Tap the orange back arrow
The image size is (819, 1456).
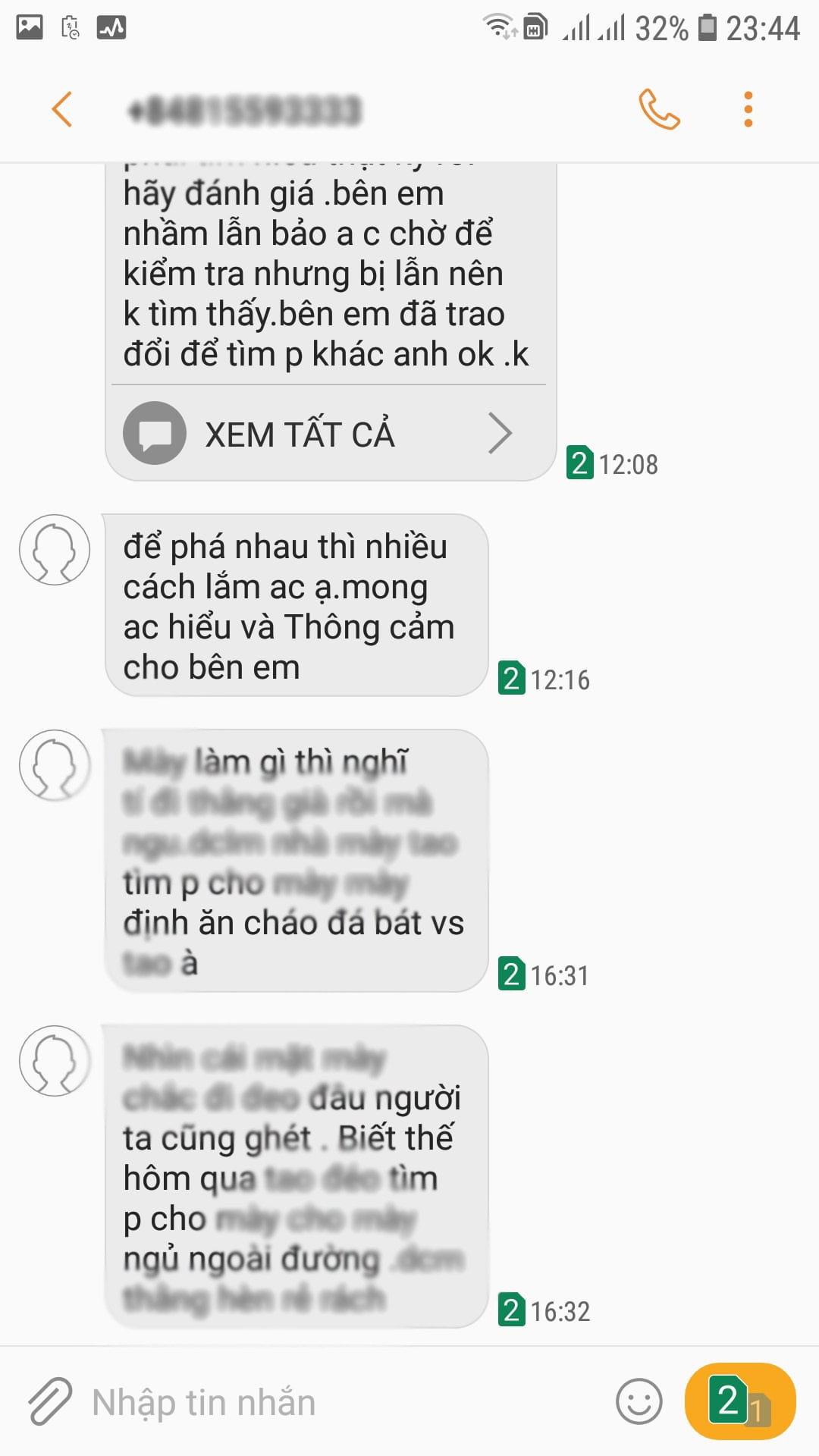[x=62, y=109]
